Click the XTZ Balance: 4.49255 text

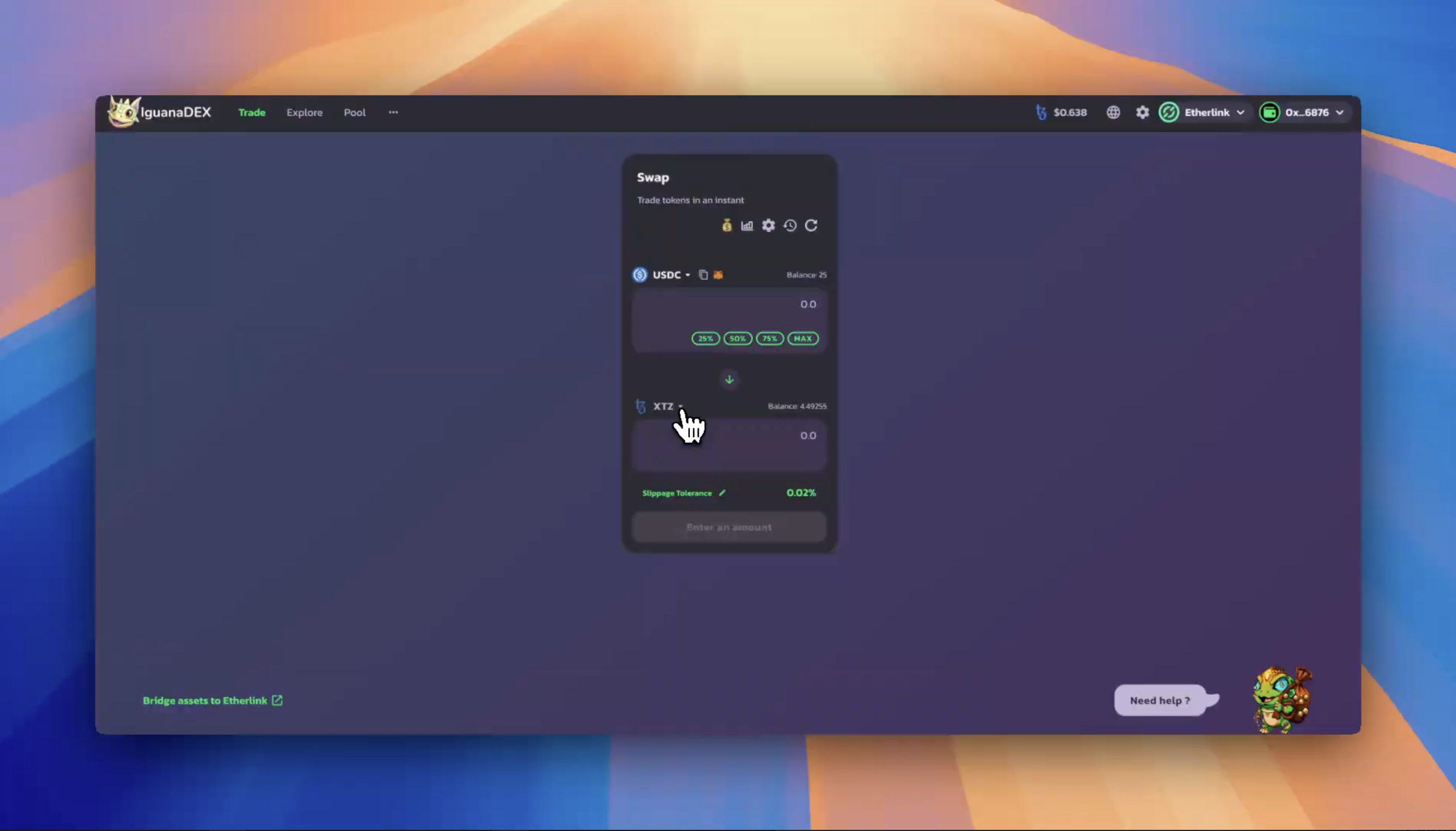click(797, 406)
